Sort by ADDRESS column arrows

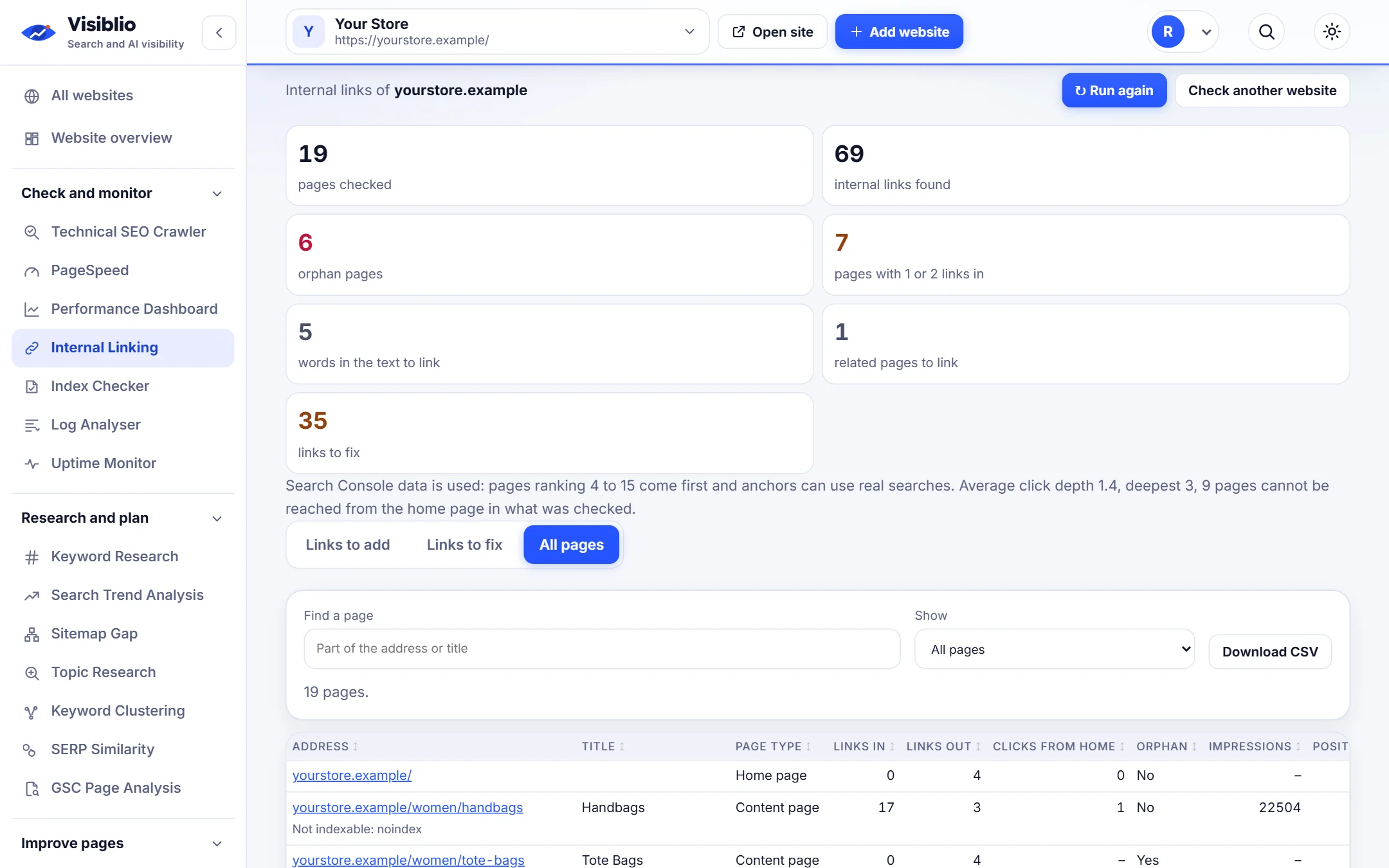click(x=355, y=746)
